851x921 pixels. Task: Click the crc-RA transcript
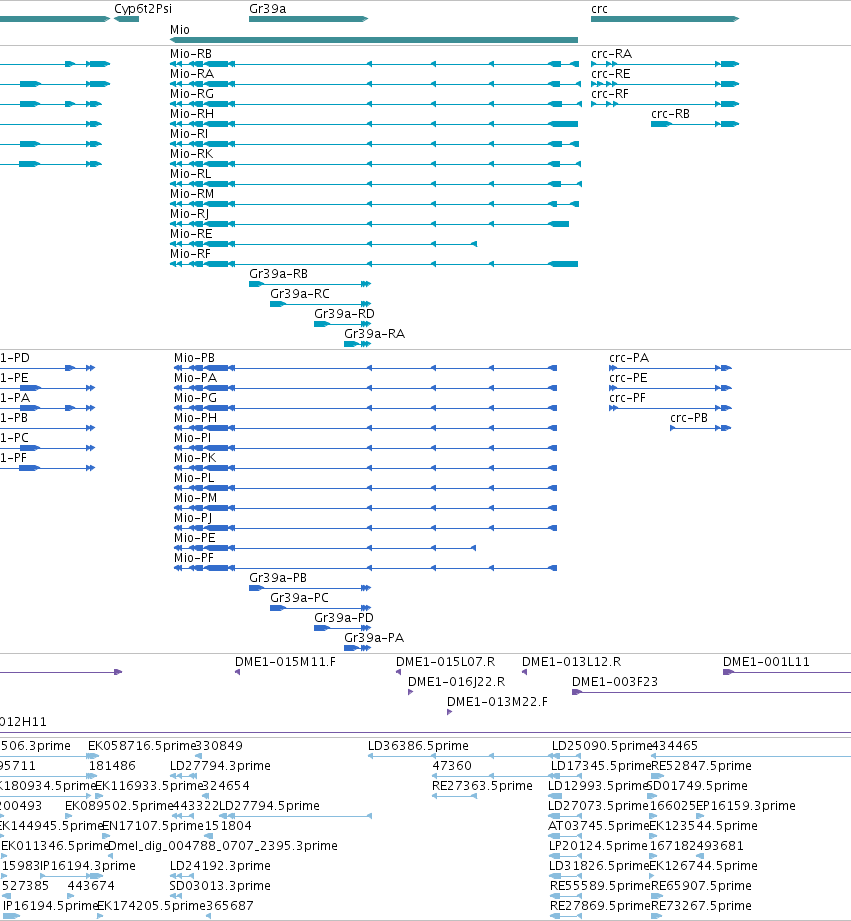tap(665, 64)
